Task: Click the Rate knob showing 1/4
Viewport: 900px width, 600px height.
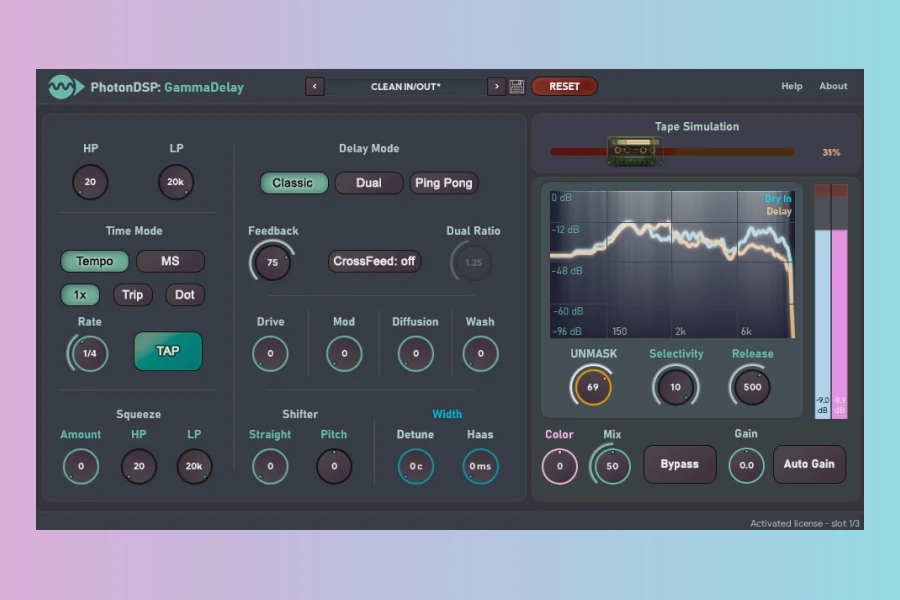Action: [x=89, y=353]
